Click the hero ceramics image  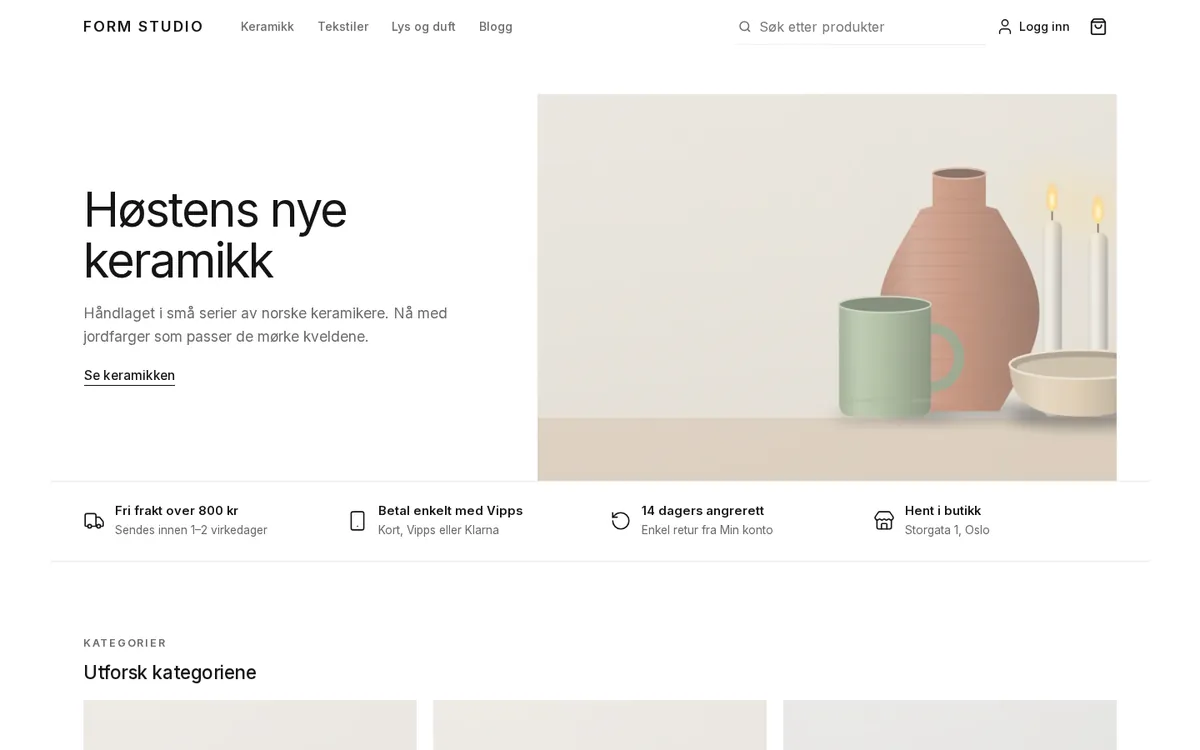[x=827, y=287]
